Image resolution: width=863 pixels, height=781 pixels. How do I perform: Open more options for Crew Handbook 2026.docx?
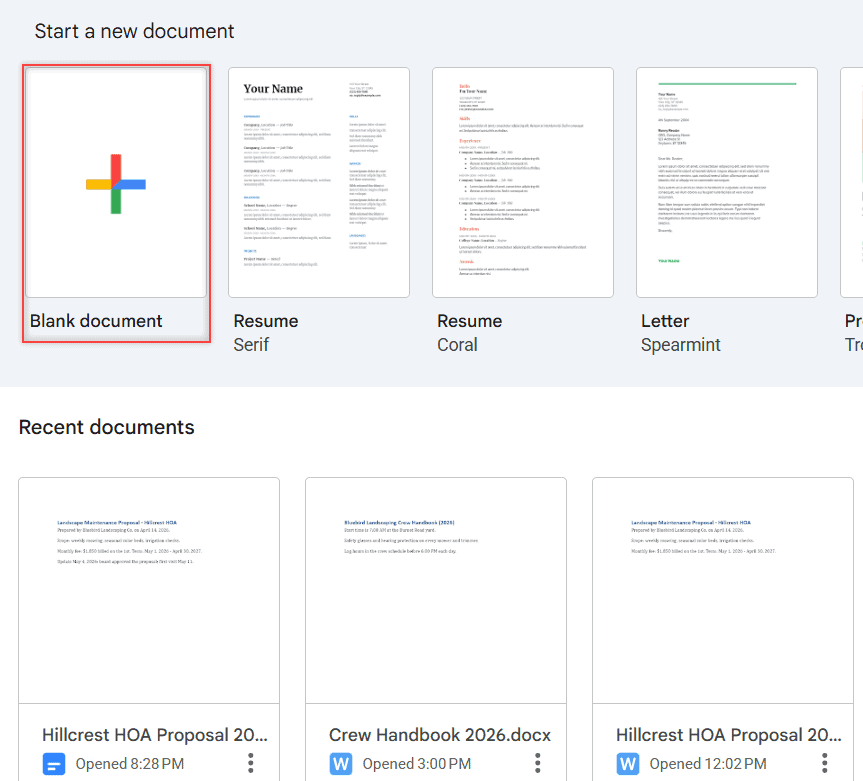point(538,763)
